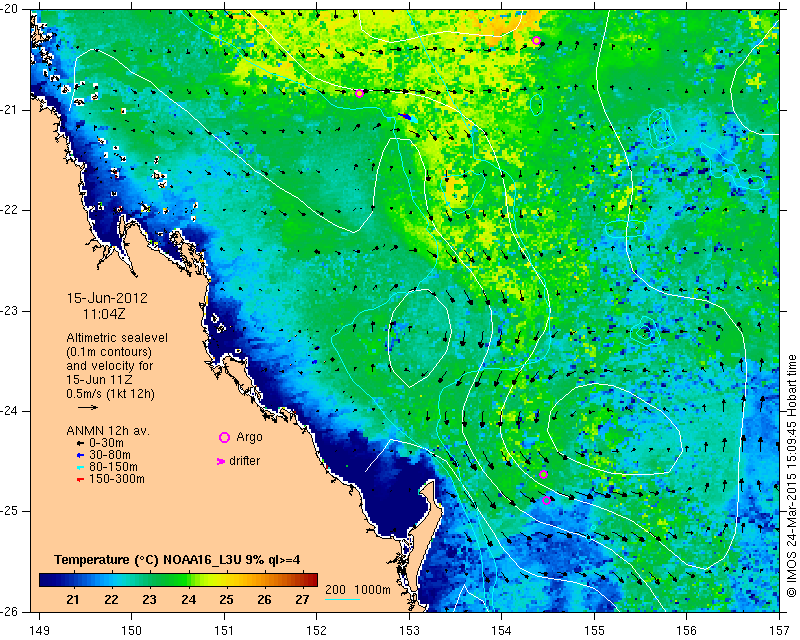800x640 pixels.
Task: Click the color bar tick label '24'
Action: (x=189, y=600)
